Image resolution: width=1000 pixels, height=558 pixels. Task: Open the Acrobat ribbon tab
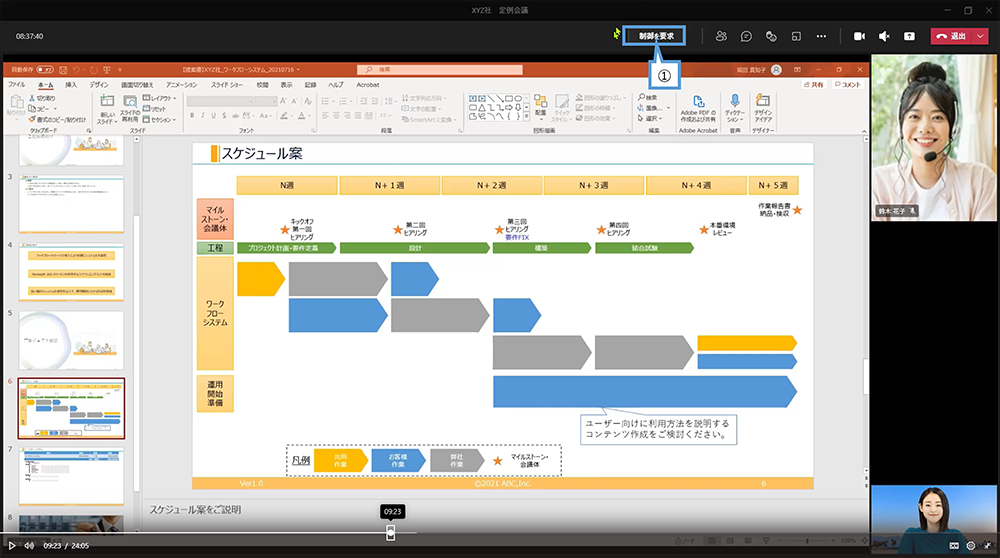point(367,84)
